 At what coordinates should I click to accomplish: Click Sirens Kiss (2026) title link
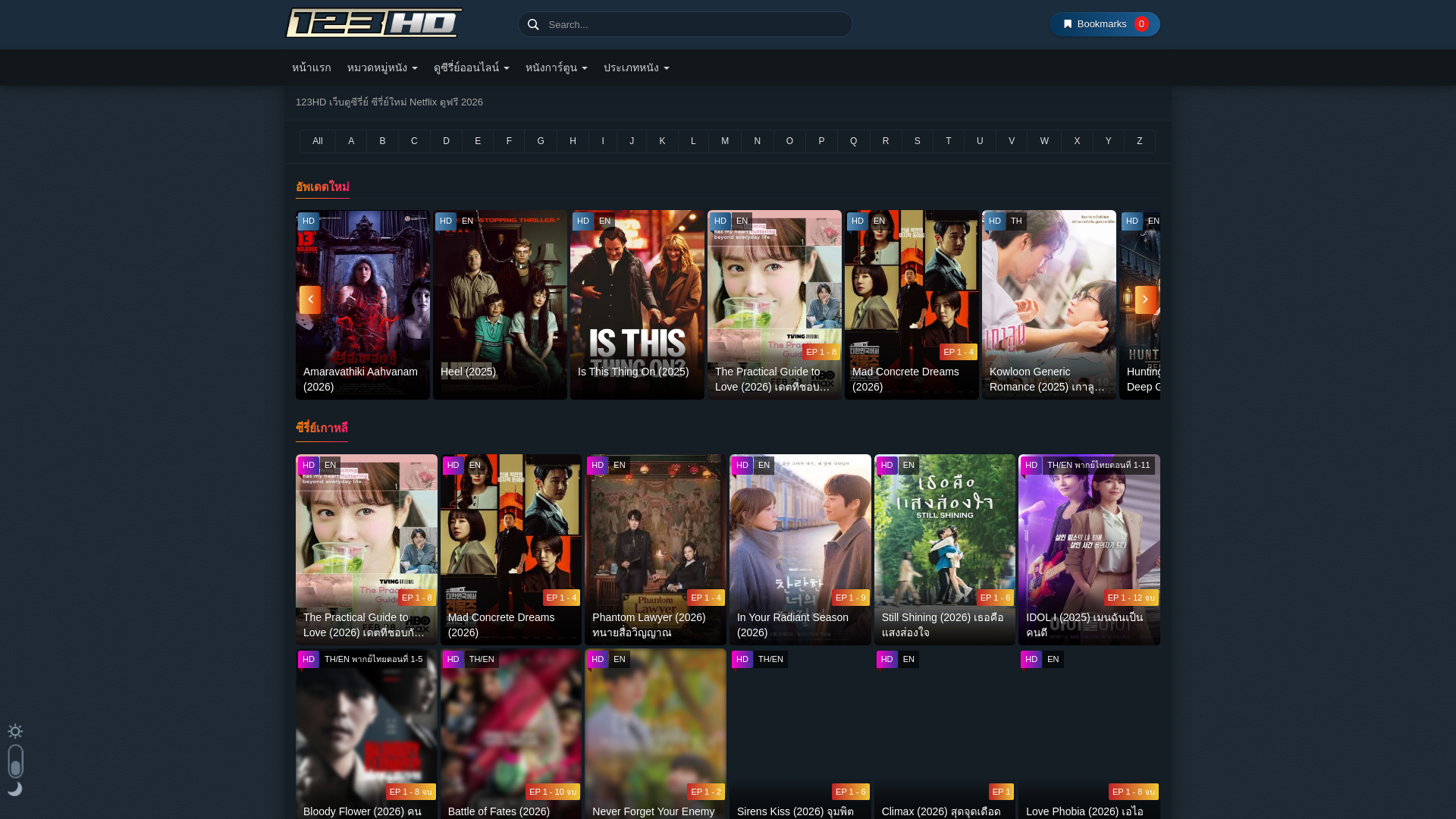(x=795, y=811)
